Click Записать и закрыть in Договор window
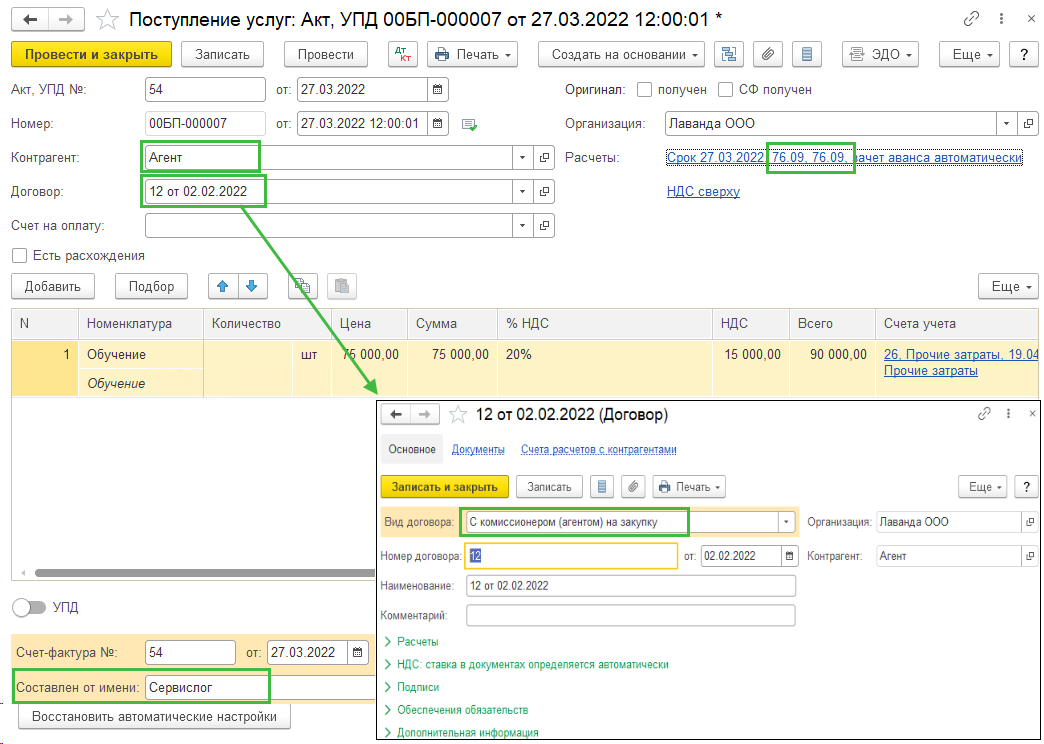The image size is (1044, 744). (444, 487)
